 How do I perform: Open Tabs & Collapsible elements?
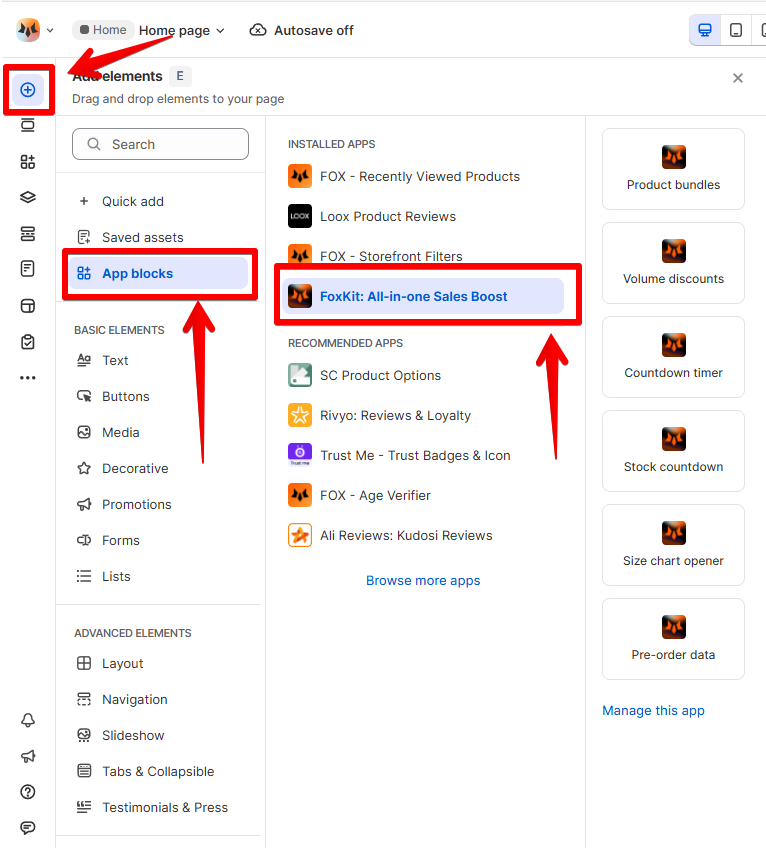point(160,771)
